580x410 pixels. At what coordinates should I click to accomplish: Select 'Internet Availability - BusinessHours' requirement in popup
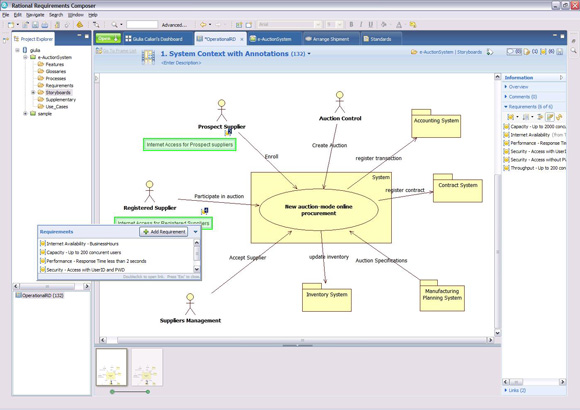[x=82, y=243]
